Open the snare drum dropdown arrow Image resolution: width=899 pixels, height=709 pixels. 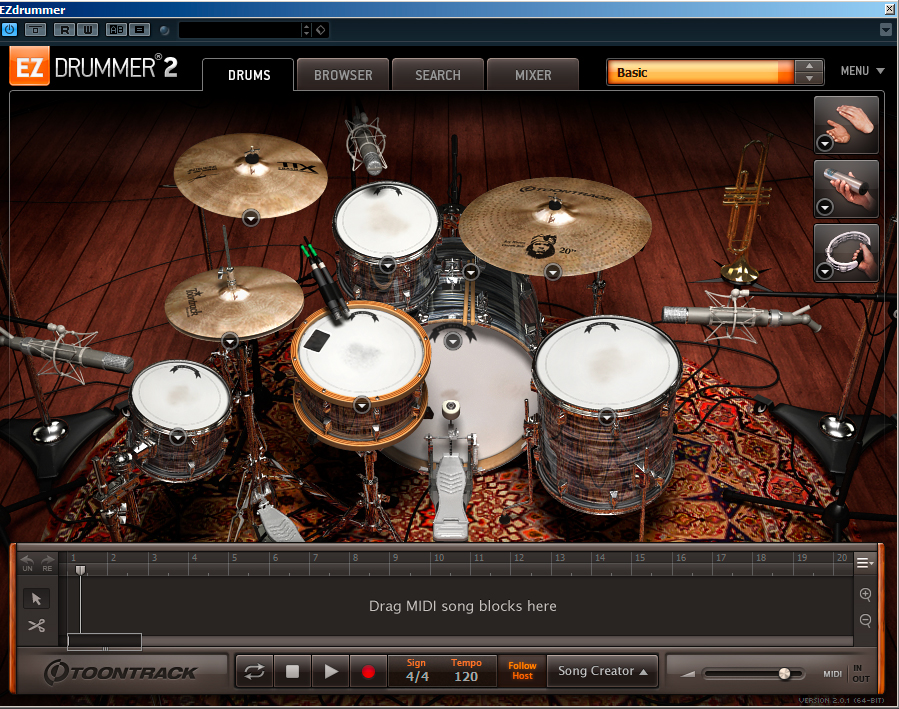pyautogui.click(x=361, y=406)
